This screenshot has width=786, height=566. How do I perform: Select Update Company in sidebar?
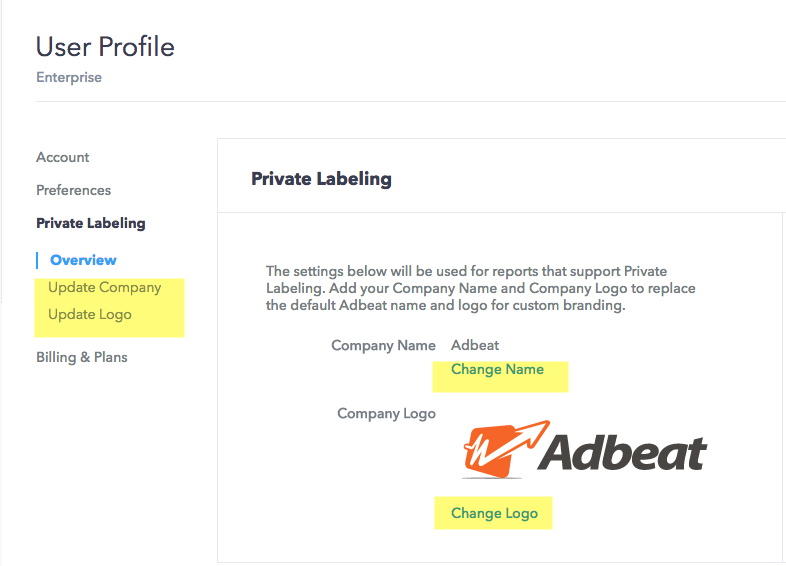click(105, 288)
